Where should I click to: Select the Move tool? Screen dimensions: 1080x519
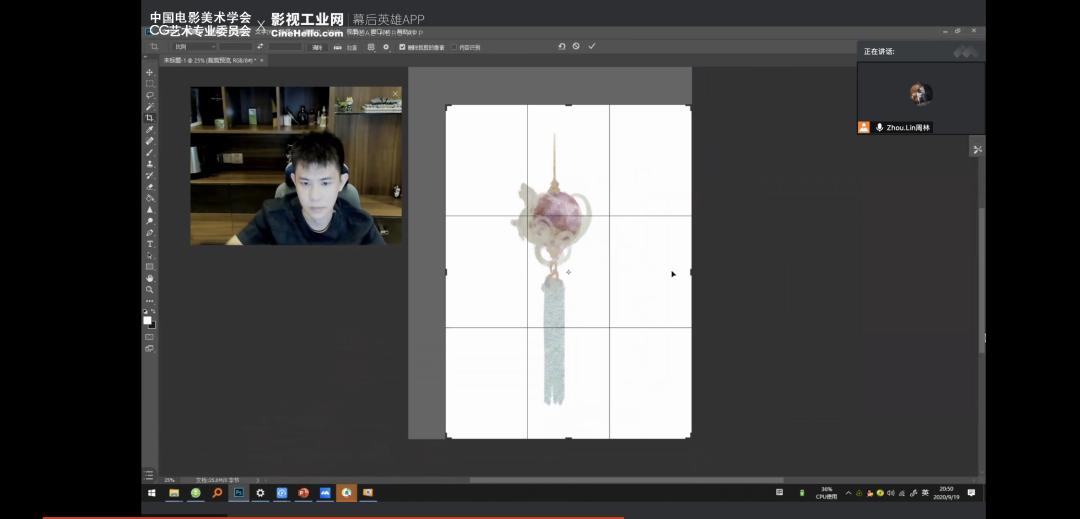click(150, 72)
